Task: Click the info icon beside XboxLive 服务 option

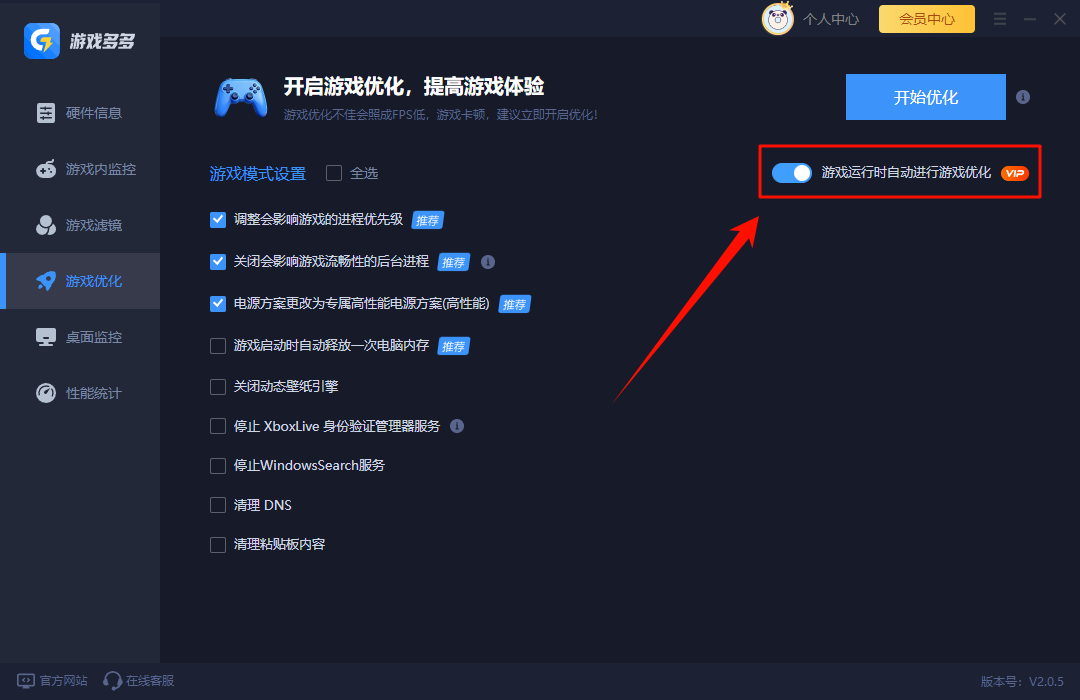Action: point(457,426)
